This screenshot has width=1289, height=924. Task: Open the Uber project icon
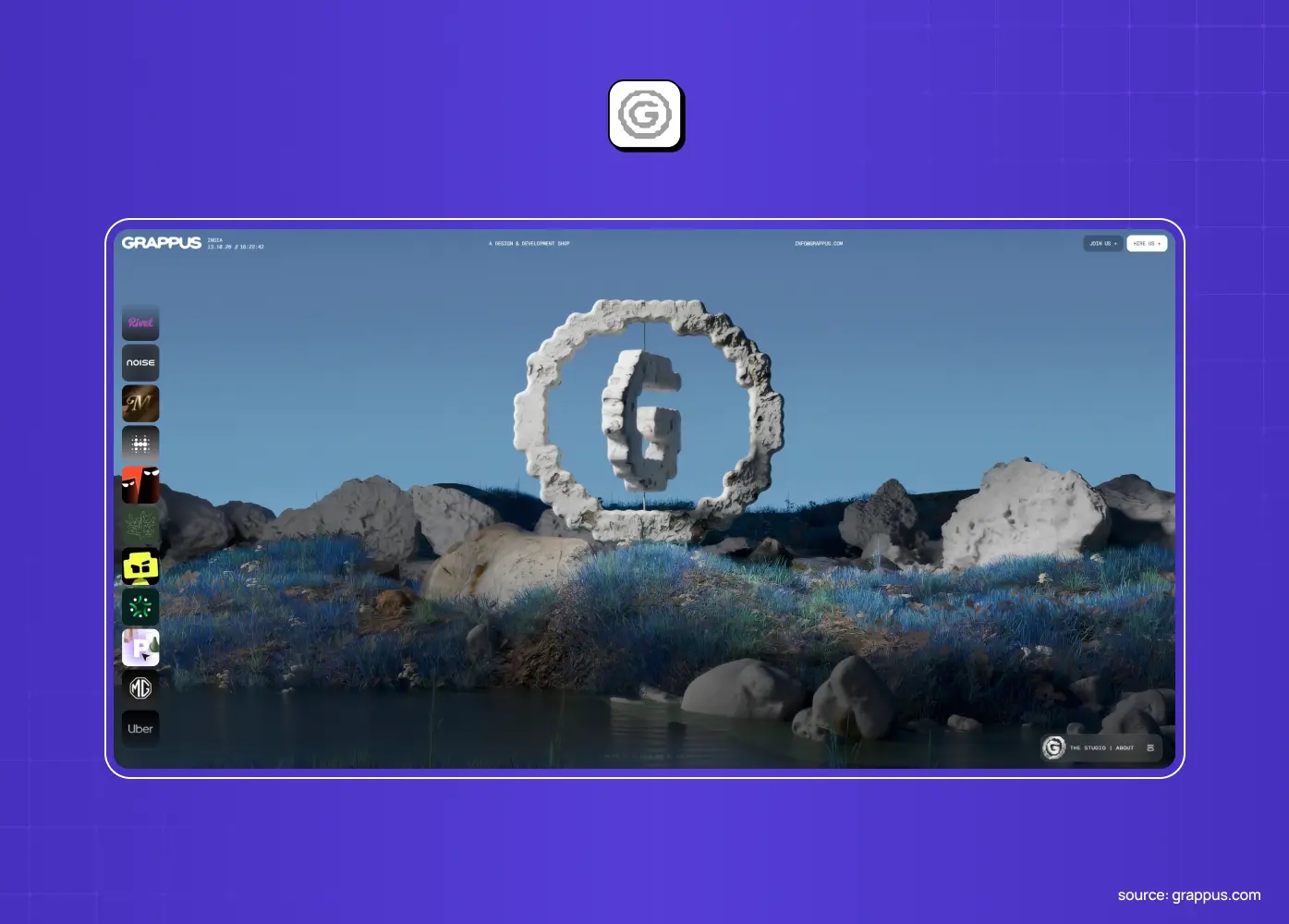[x=140, y=729]
